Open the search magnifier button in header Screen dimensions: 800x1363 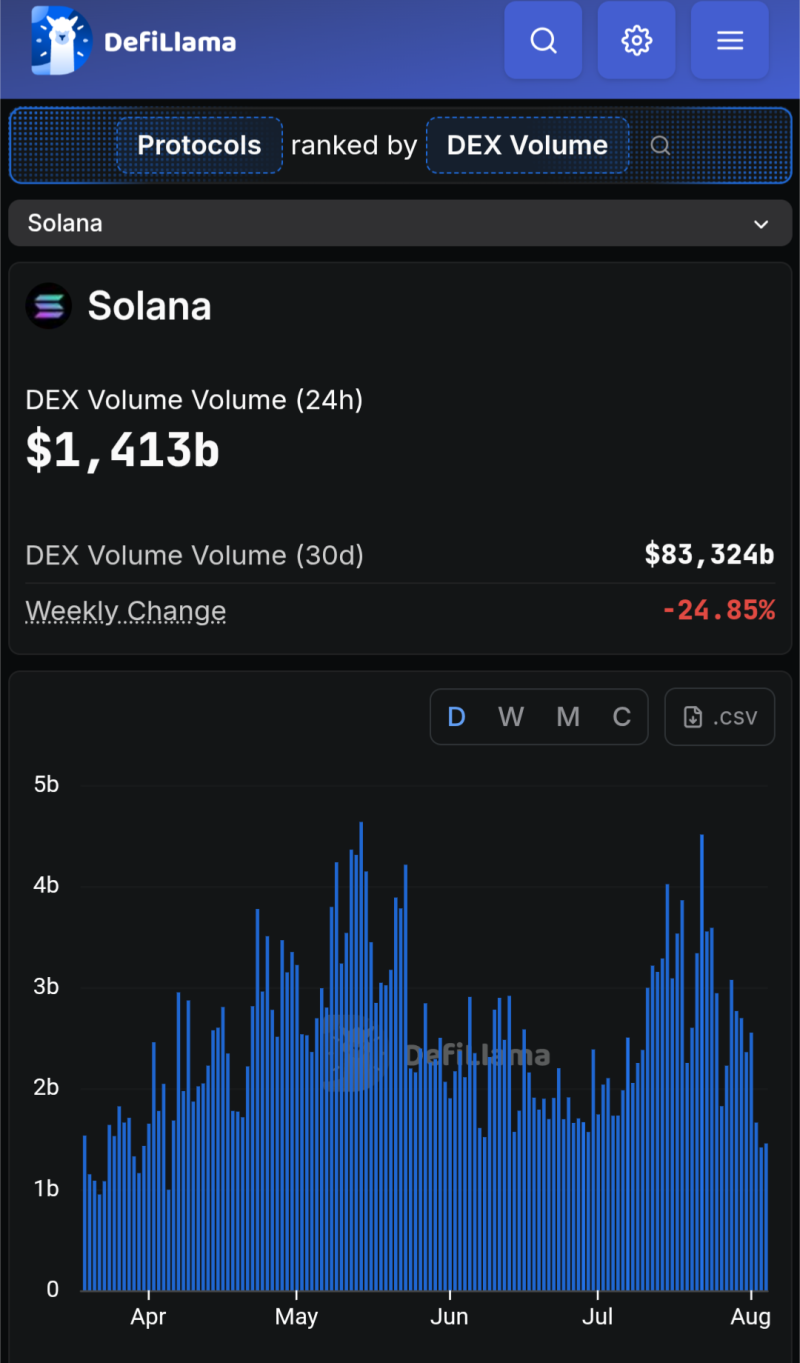click(543, 40)
